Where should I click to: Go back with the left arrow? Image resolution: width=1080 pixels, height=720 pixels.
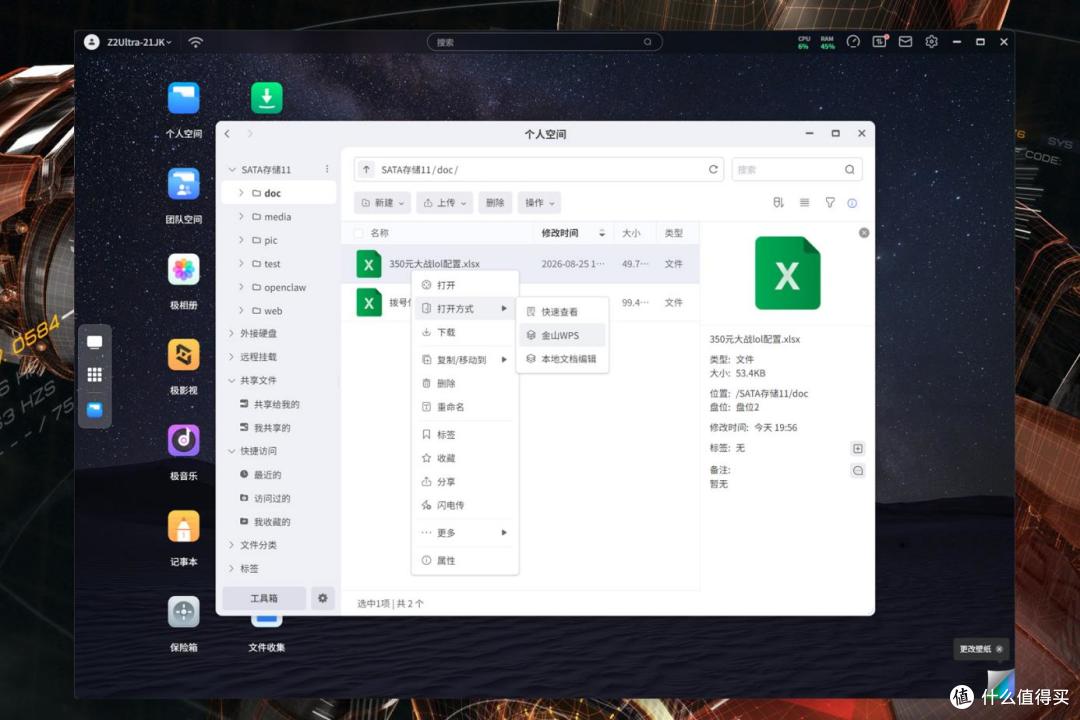227,134
